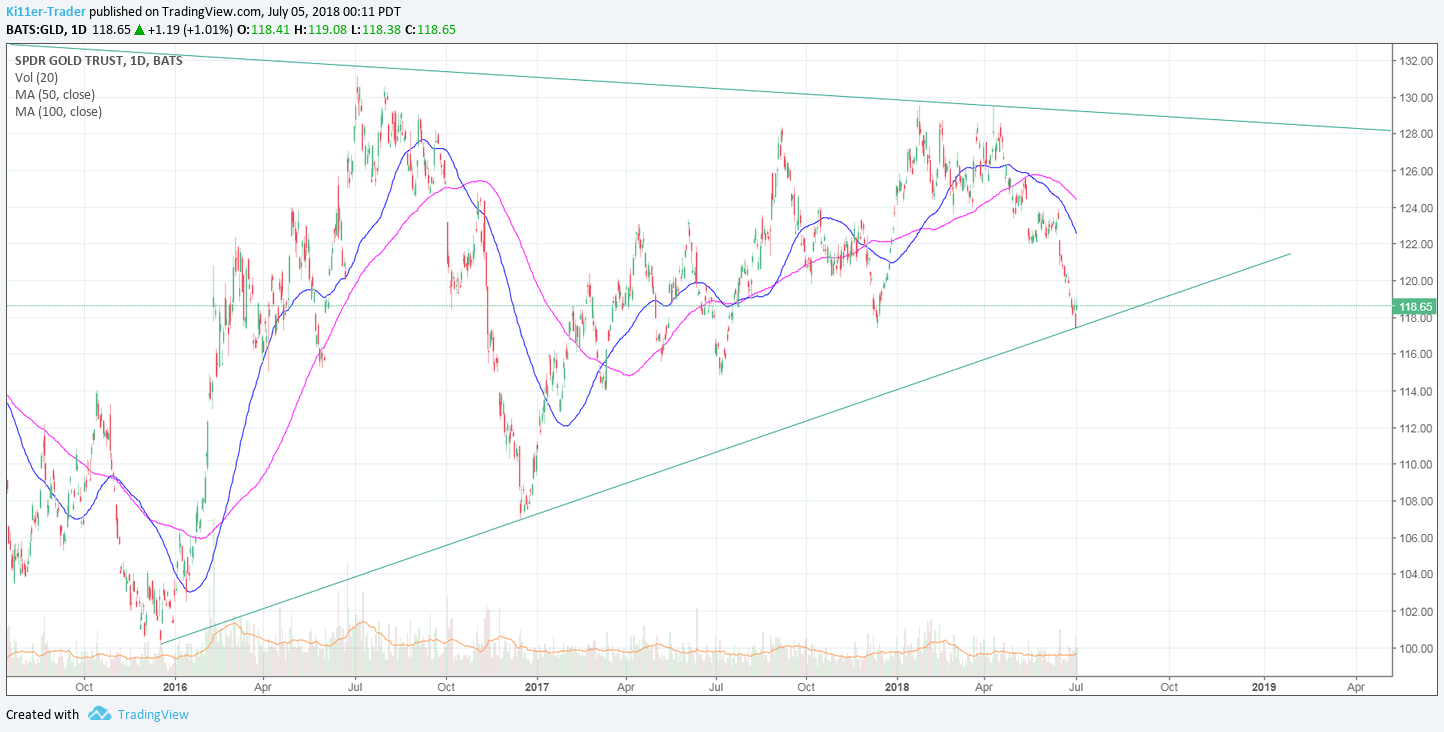Click the 106.00 price axis label
The image size is (1444, 732).
click(1416, 538)
